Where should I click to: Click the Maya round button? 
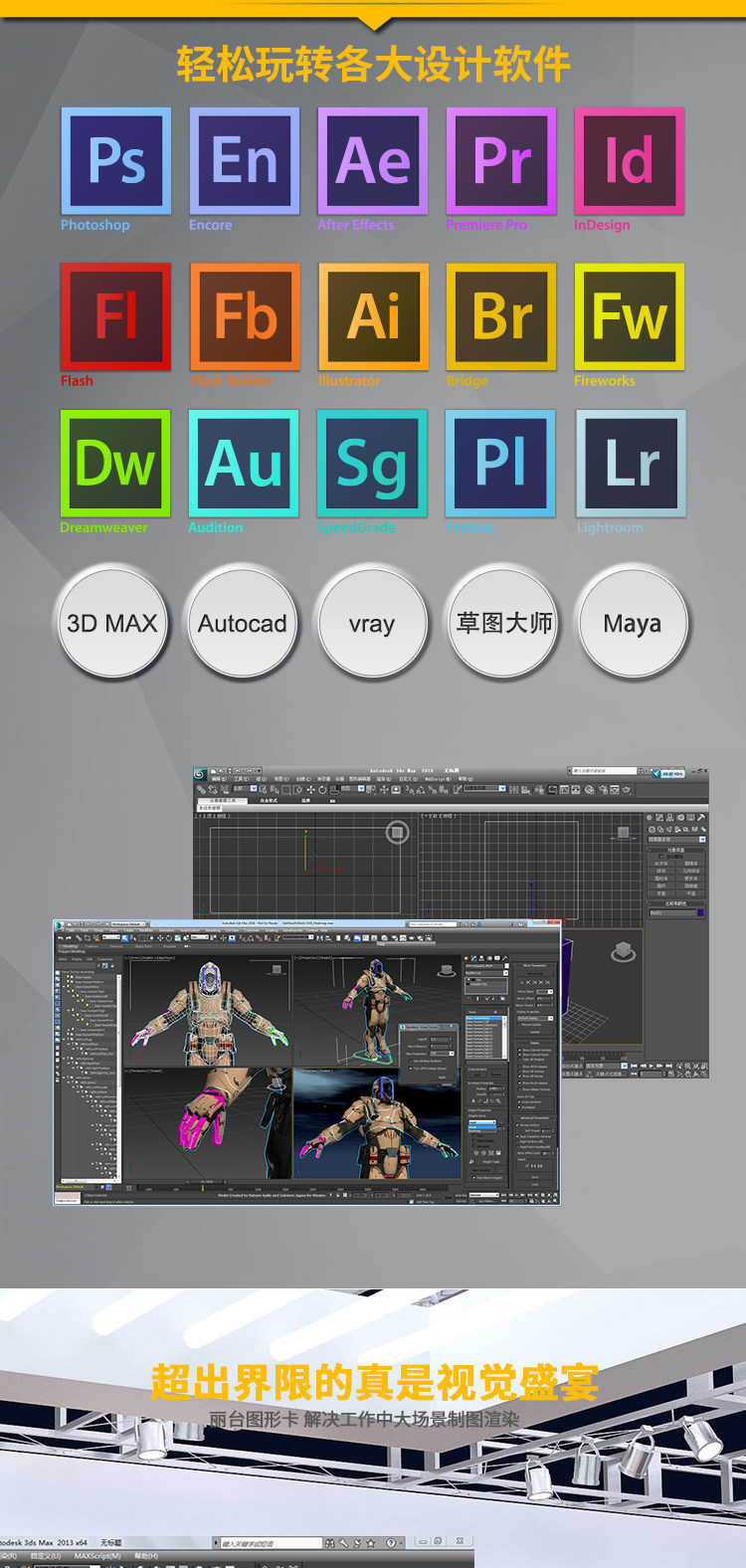(x=633, y=623)
